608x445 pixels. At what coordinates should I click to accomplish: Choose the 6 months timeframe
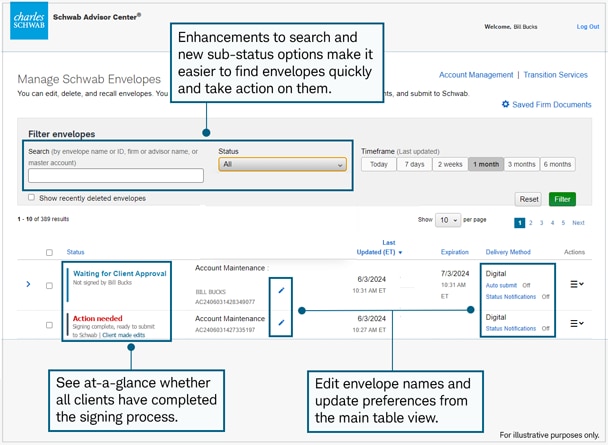coord(557,164)
